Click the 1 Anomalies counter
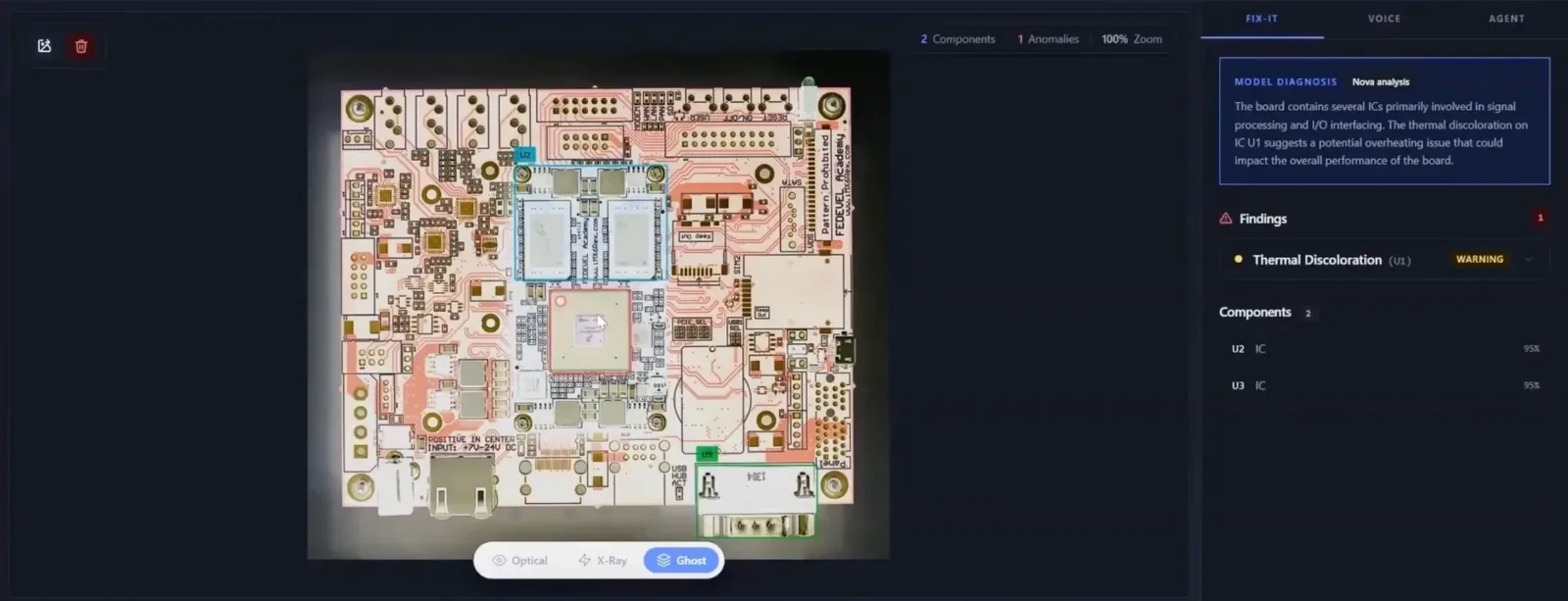Viewport: 1568px width, 601px height. [x=1048, y=39]
